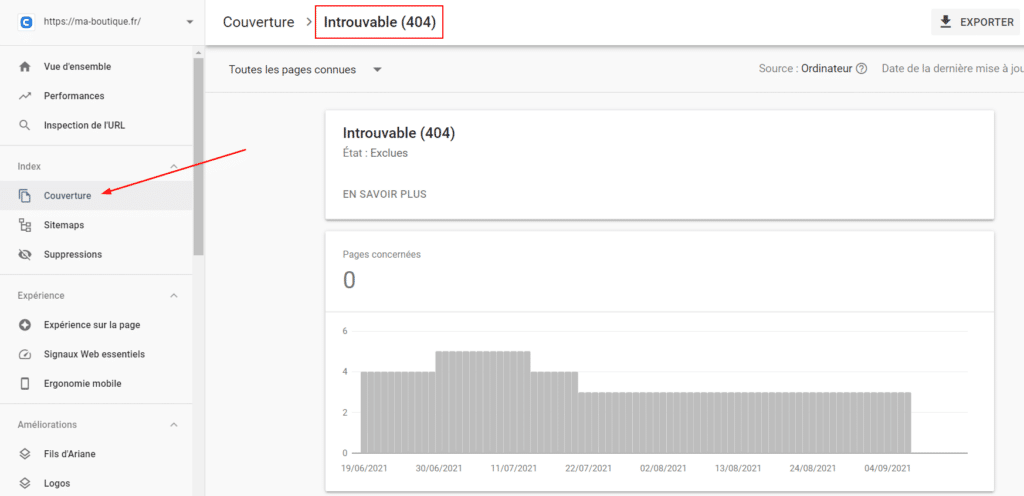Select Couverture in the sidebar
Screen dimensions: 1024x496
[67, 196]
